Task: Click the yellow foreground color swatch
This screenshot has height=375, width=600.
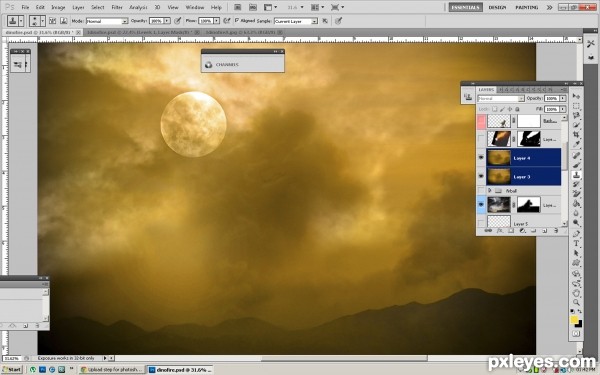Action: [x=574, y=320]
